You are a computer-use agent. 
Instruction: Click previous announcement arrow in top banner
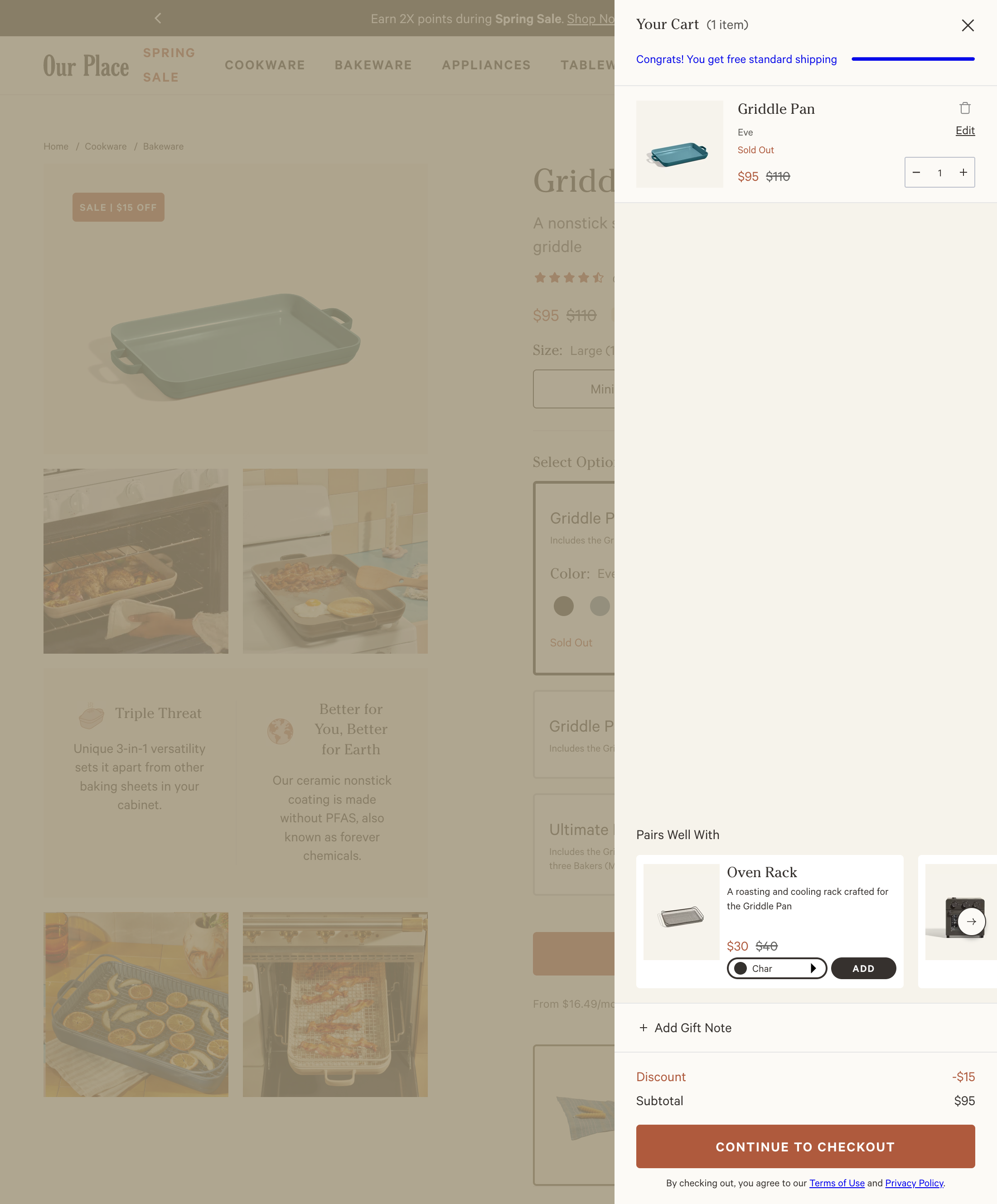pyautogui.click(x=158, y=18)
